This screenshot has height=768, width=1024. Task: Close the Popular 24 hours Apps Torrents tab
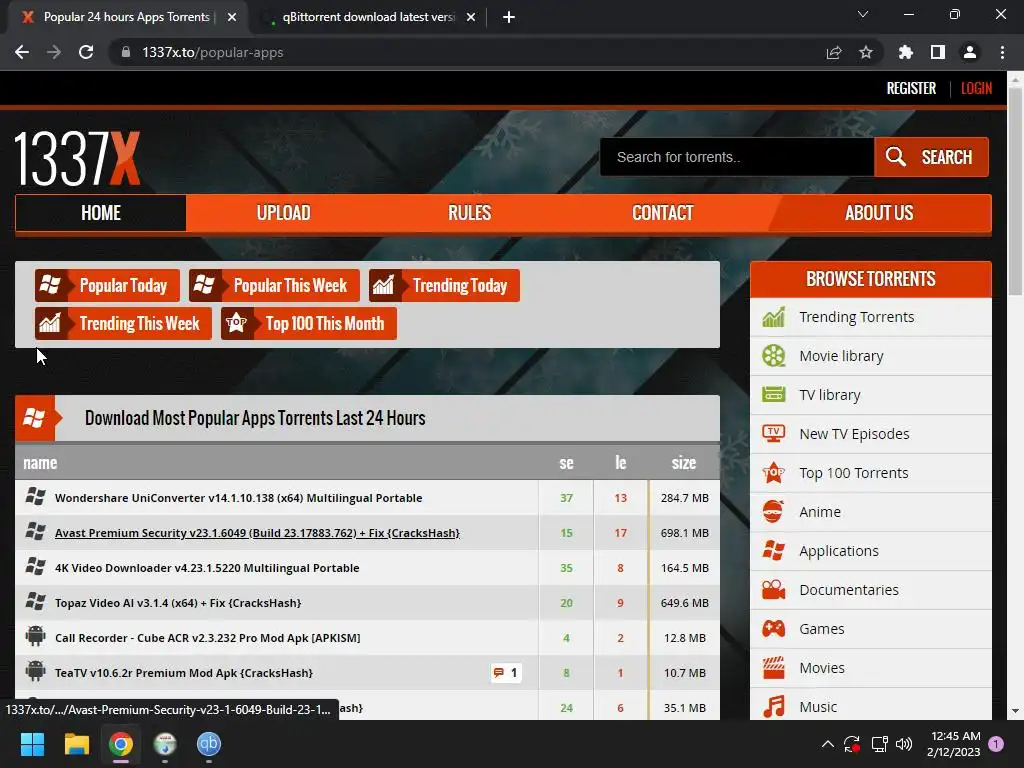(232, 18)
